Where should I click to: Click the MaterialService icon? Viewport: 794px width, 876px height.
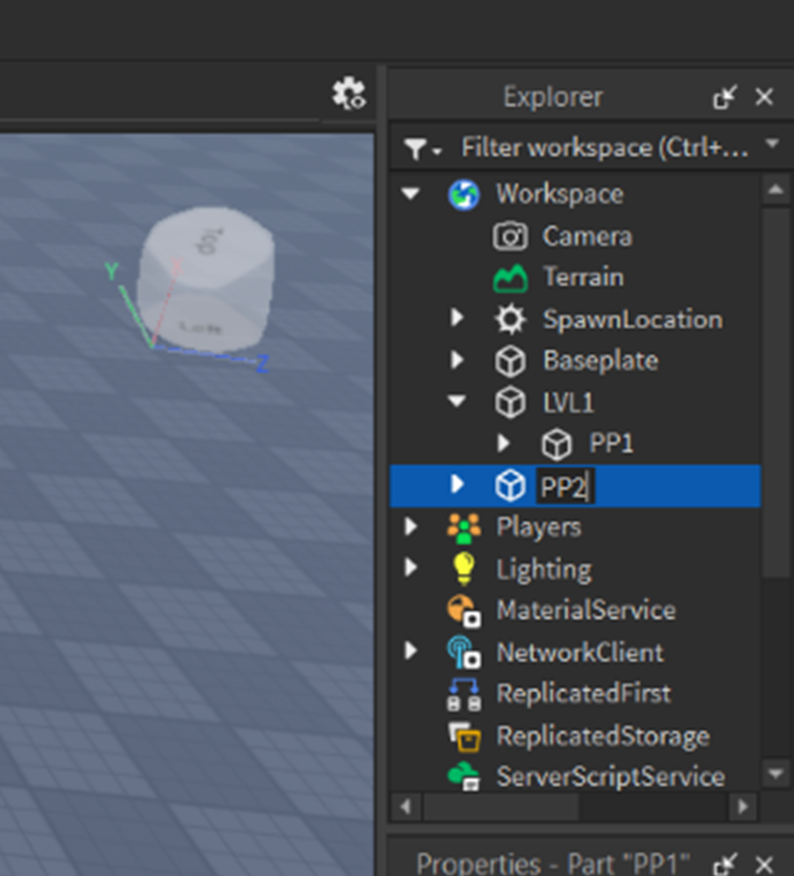click(x=464, y=610)
